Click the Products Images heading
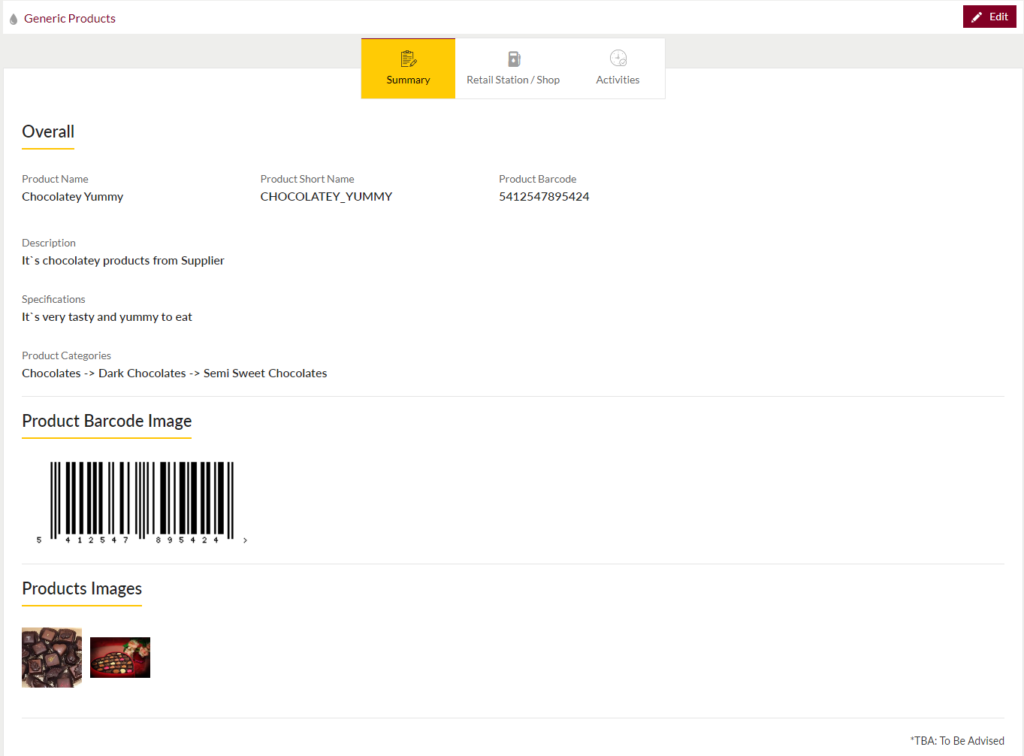The image size is (1024, 756). tap(82, 589)
